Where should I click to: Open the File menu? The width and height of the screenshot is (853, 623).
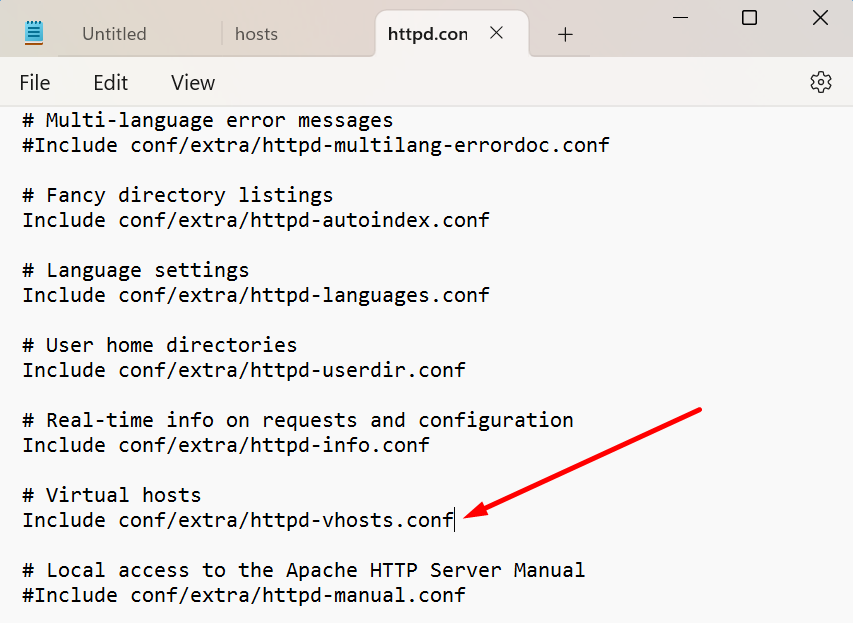tap(34, 82)
